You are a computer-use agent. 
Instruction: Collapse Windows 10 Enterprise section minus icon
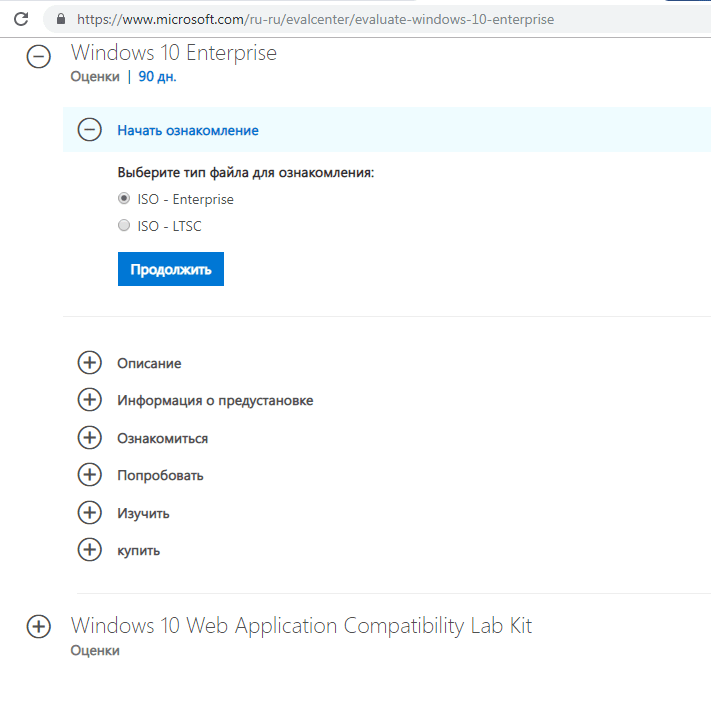[38, 57]
